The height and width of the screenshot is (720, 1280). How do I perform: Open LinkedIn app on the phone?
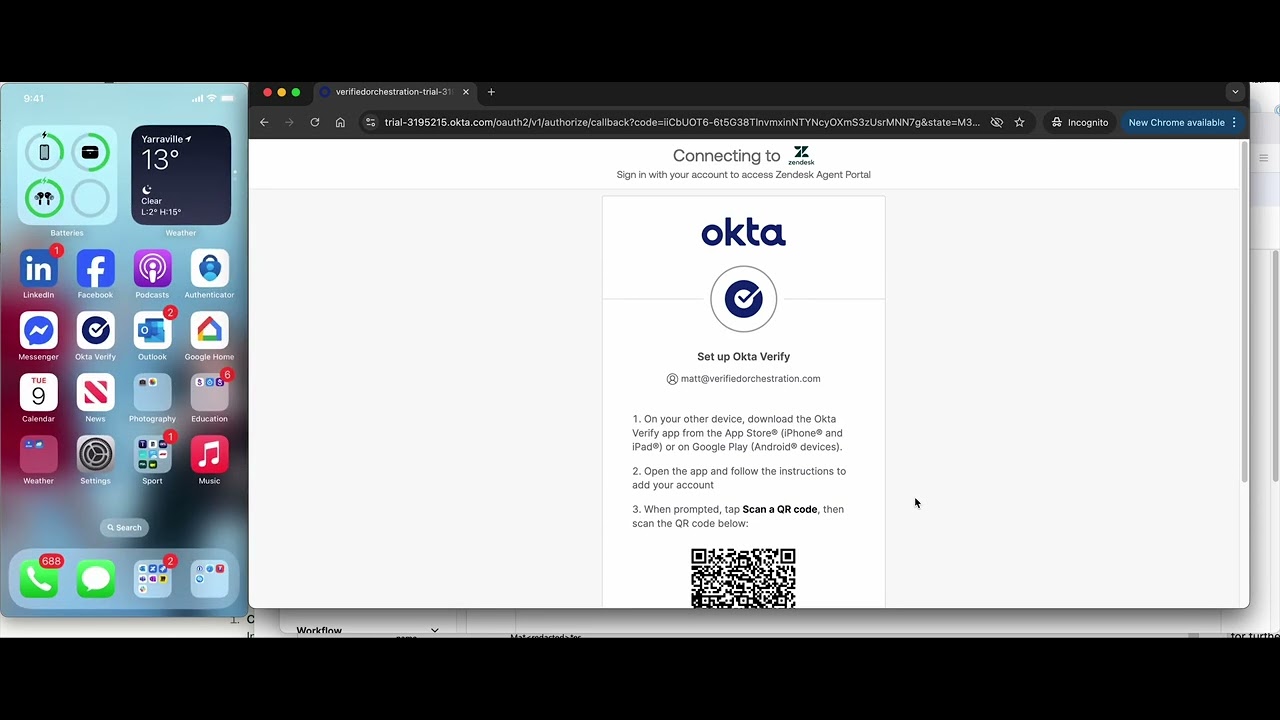[38, 269]
